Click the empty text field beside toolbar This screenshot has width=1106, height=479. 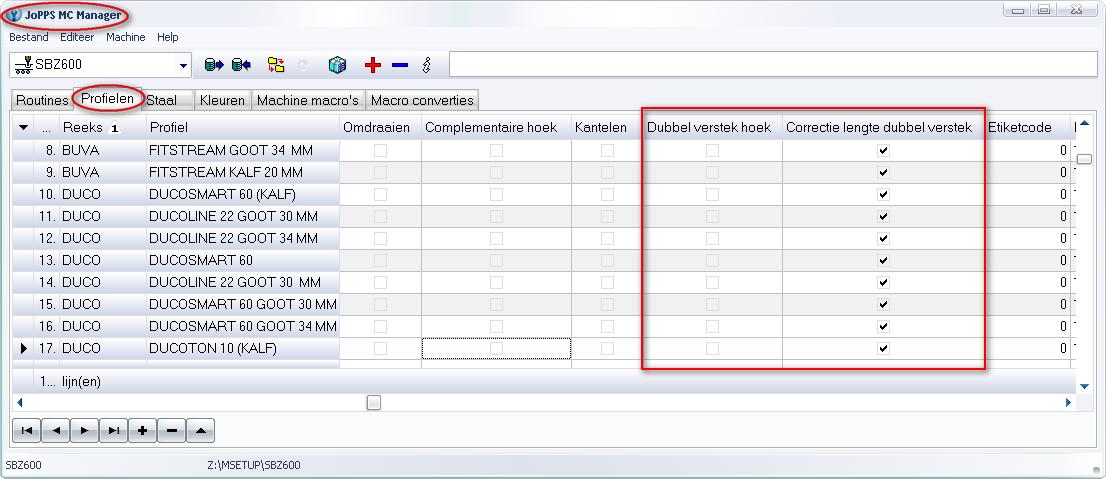click(x=774, y=65)
